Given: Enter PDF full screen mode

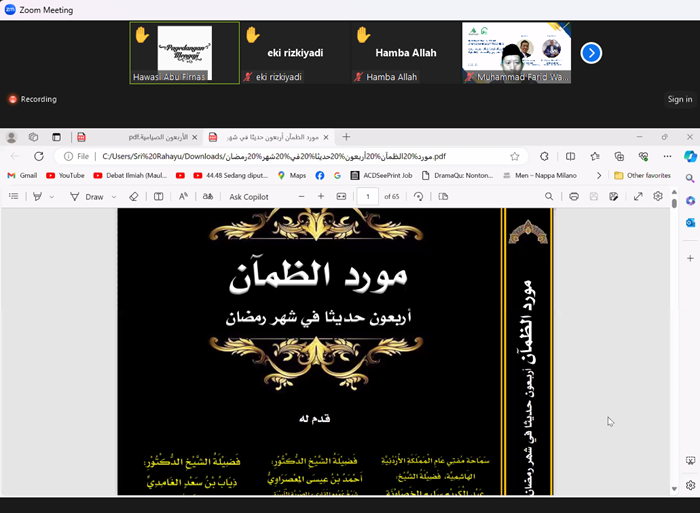Looking at the screenshot, I should [638, 196].
